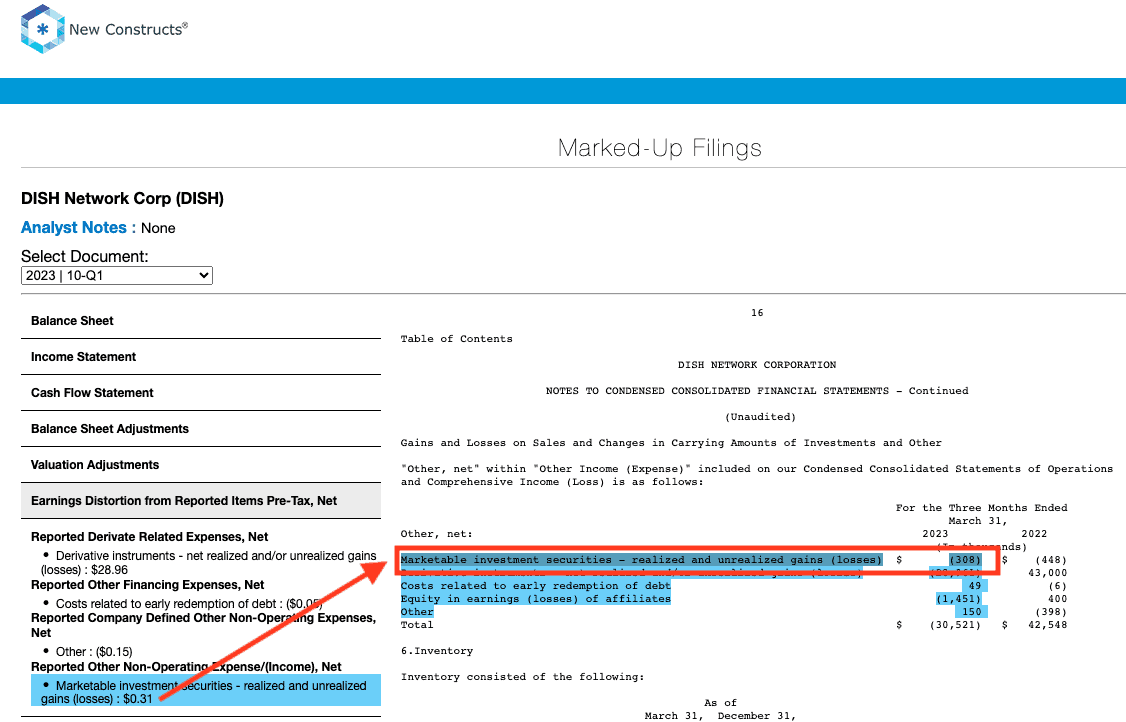Click the New Constructs brand name text
1126x722 pixels.
tap(128, 29)
